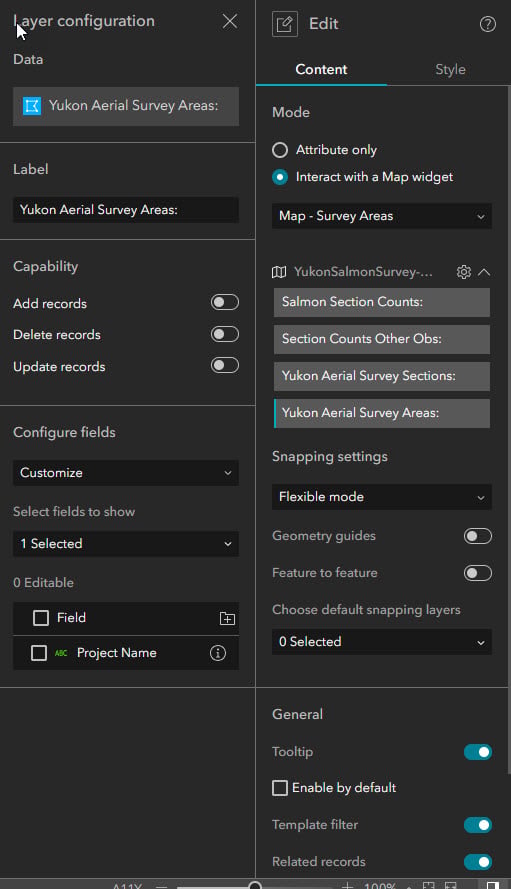The height and width of the screenshot is (889, 511).
Task: Click the add group folder icon beside Field
Action: [x=227, y=618]
